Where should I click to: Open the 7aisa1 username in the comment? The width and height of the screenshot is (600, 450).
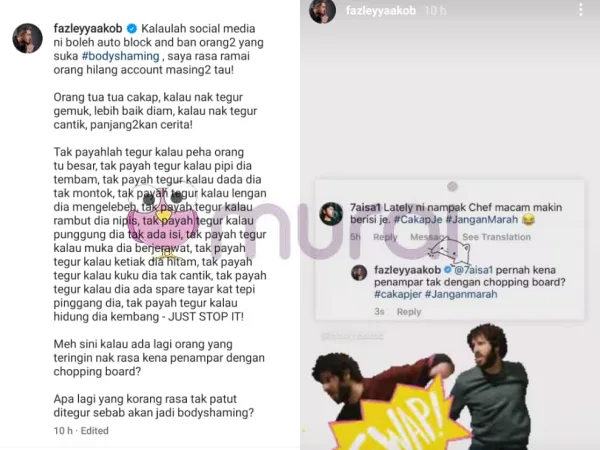pos(365,207)
